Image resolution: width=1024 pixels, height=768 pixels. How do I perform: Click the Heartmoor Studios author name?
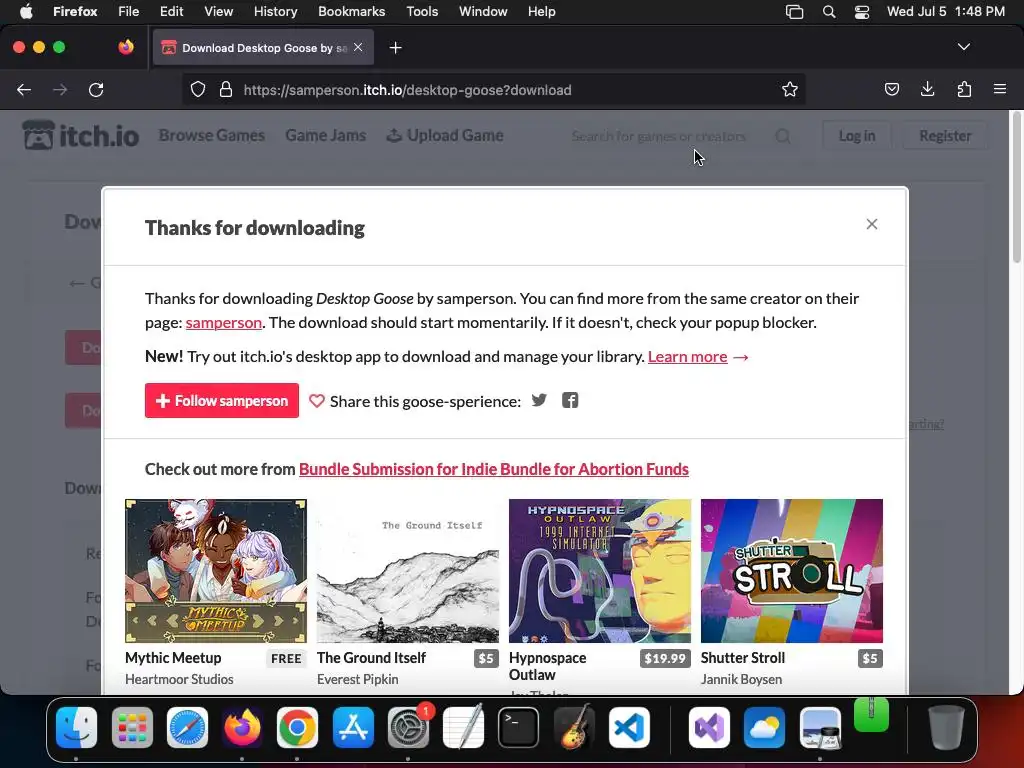click(179, 679)
